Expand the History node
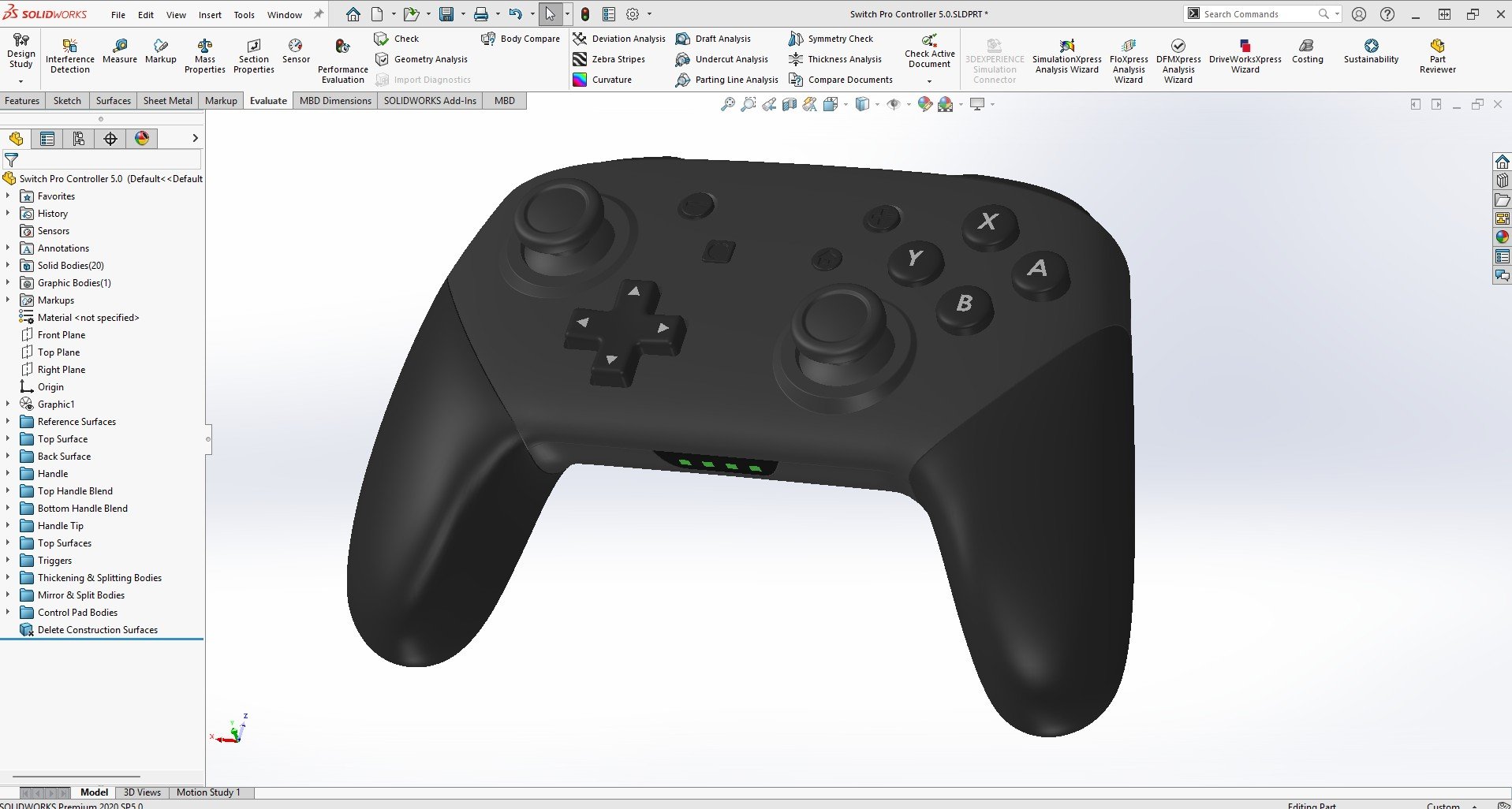 (x=8, y=214)
